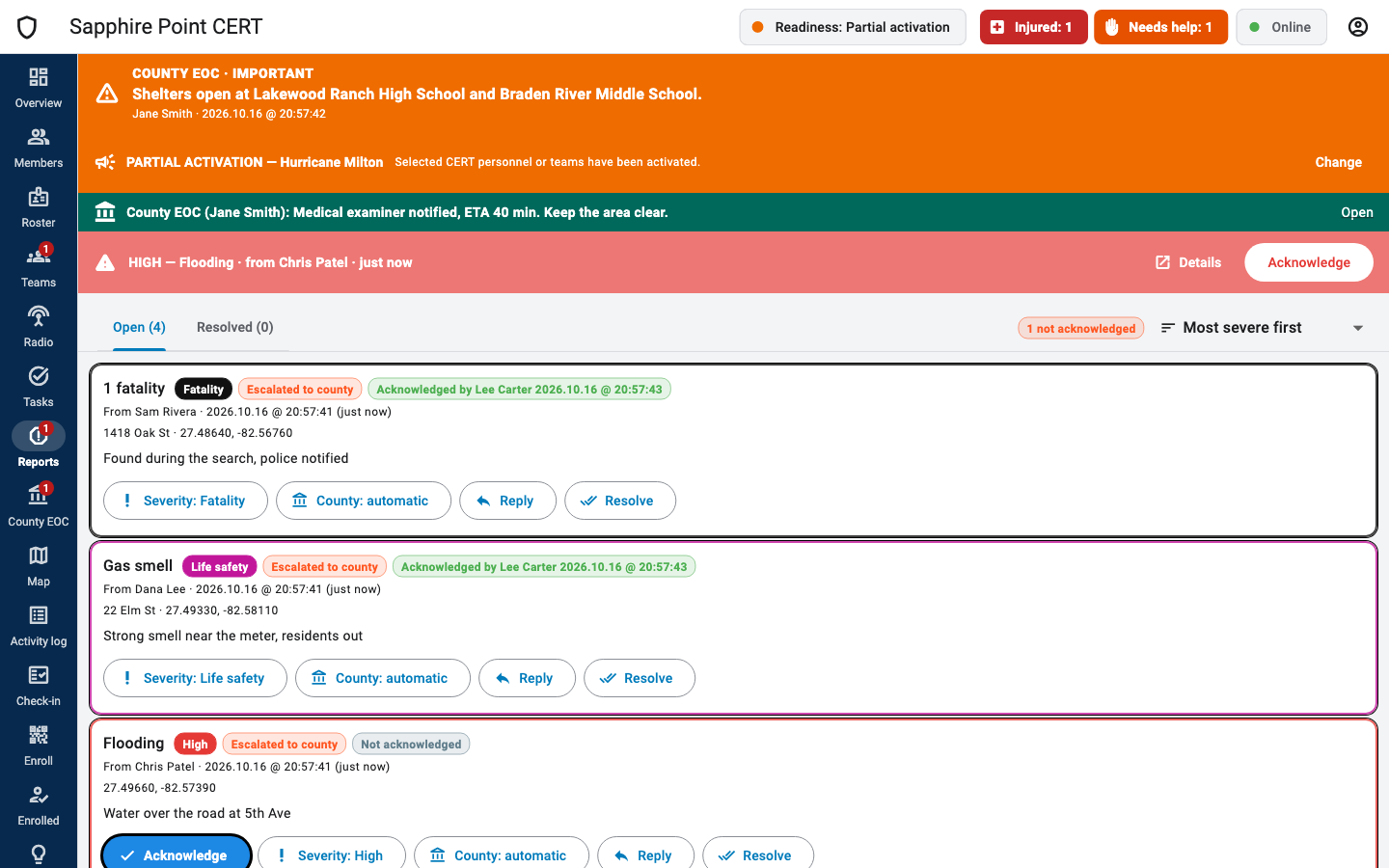This screenshot has width=1389, height=868.
Task: Reply to the fatality report
Action: pyautogui.click(x=507, y=501)
